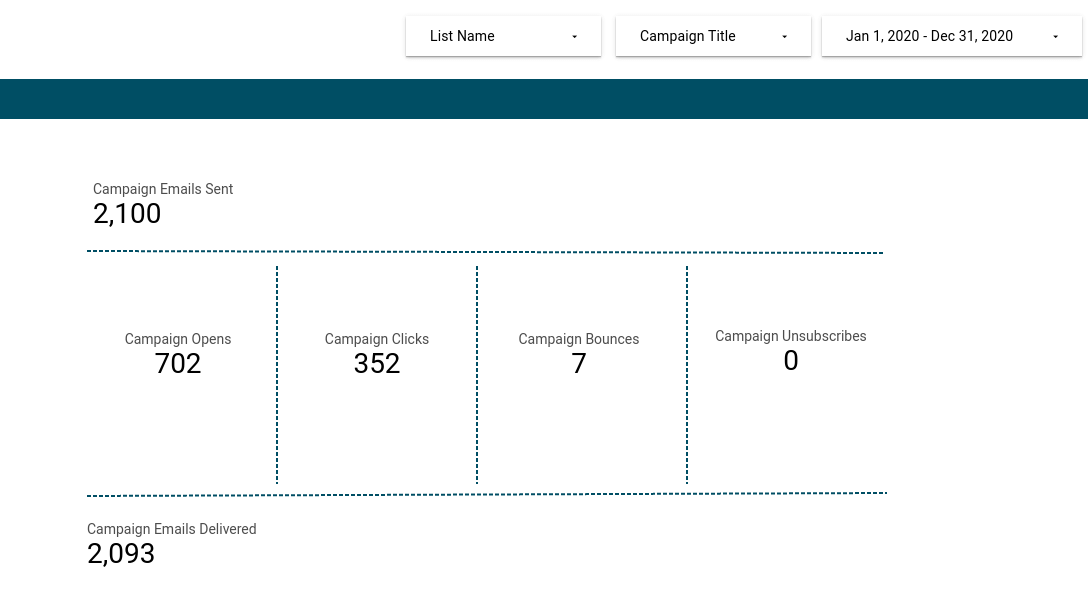This screenshot has width=1088, height=595.
Task: Open the Campaign Title filter dropdown
Action: 713,36
